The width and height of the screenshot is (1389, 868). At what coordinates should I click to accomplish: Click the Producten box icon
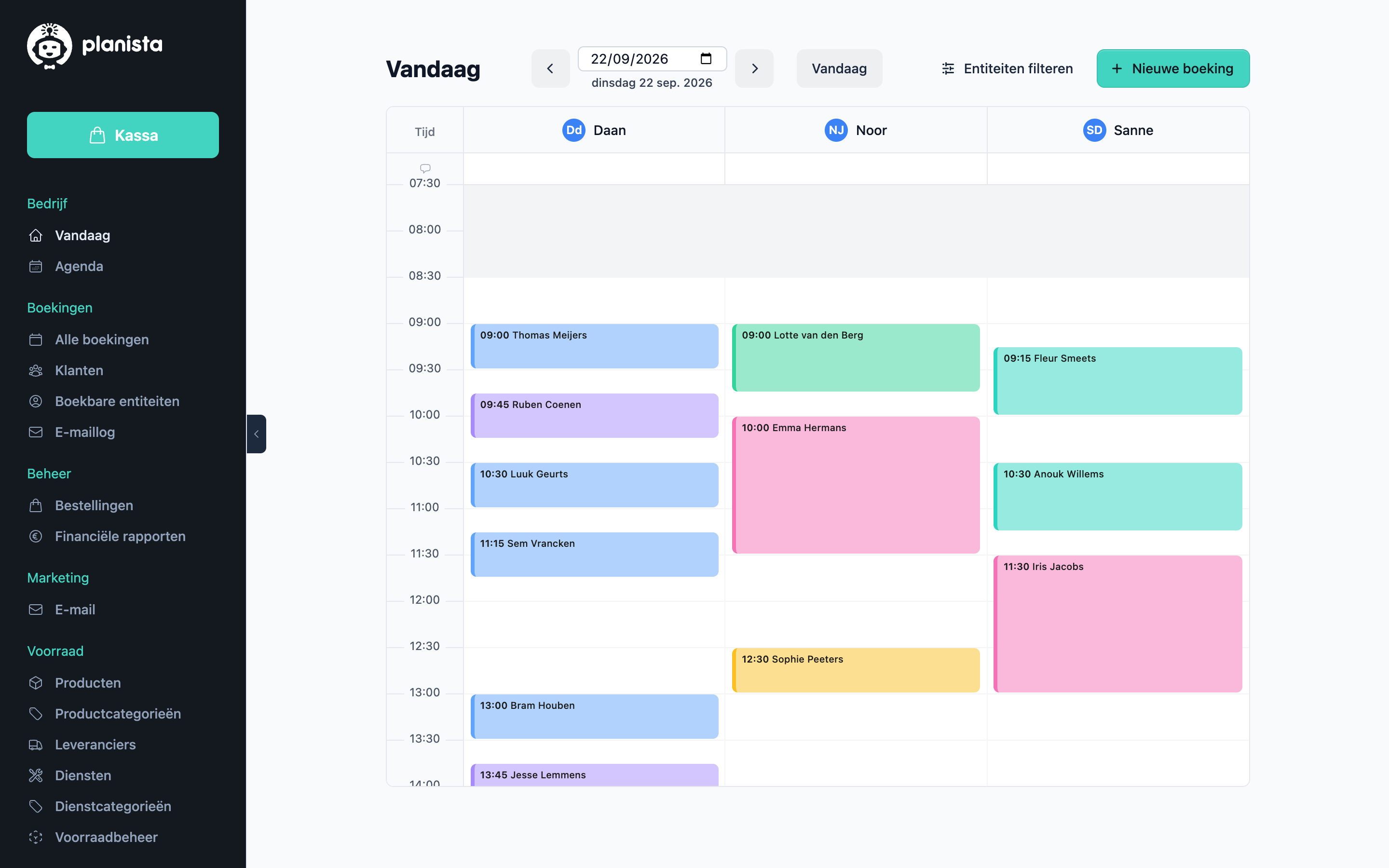tap(36, 682)
